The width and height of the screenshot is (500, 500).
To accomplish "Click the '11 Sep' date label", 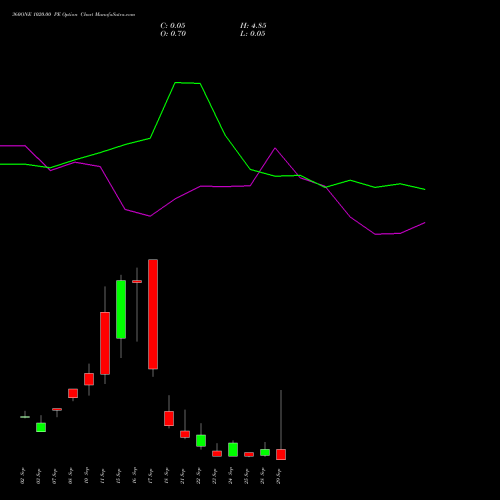I will point(103,476).
